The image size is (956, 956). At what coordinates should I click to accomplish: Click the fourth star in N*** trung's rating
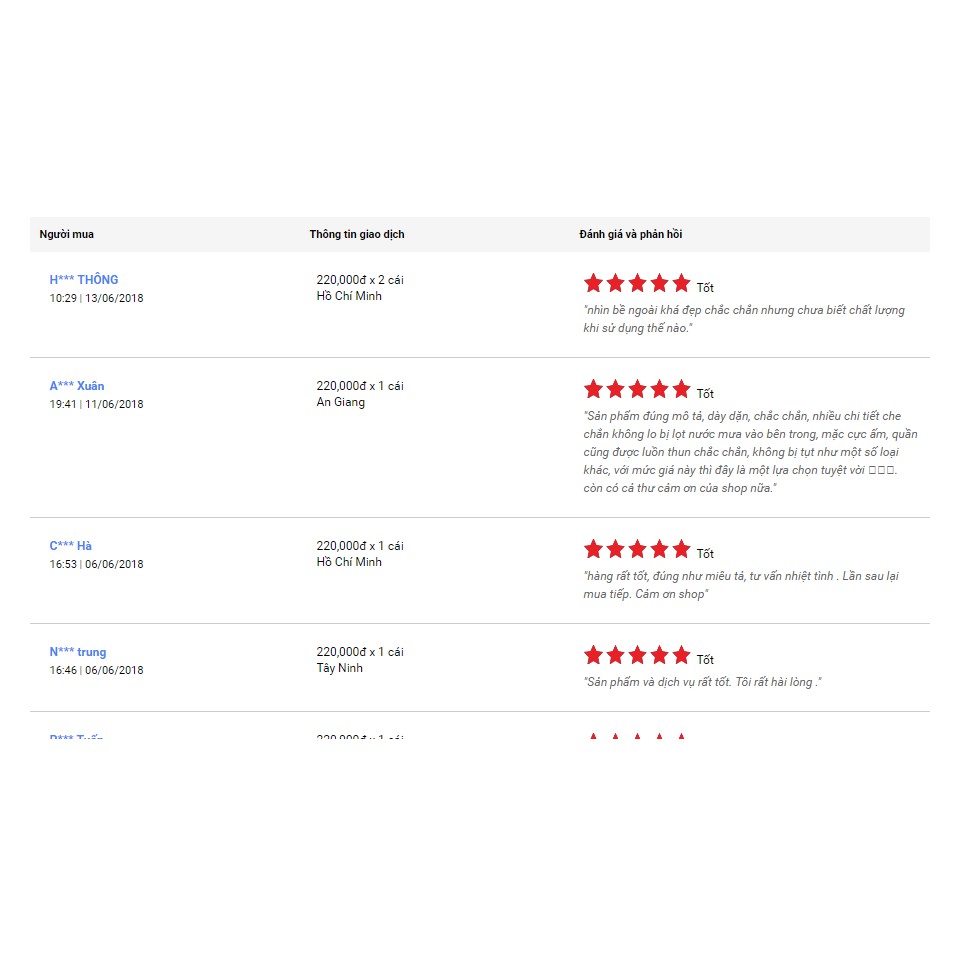[x=659, y=655]
